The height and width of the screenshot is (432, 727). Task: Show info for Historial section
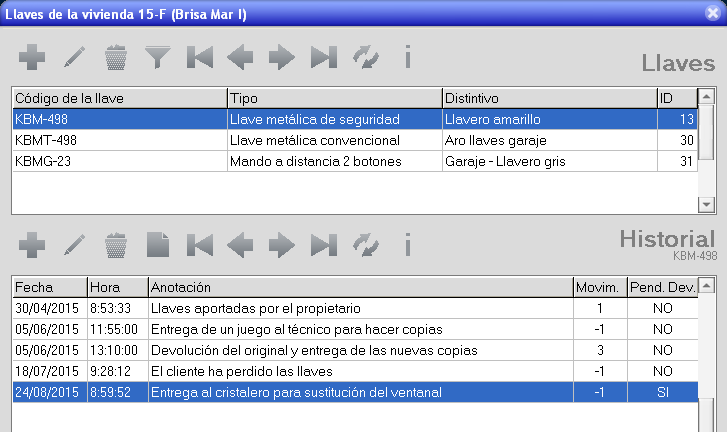point(408,245)
